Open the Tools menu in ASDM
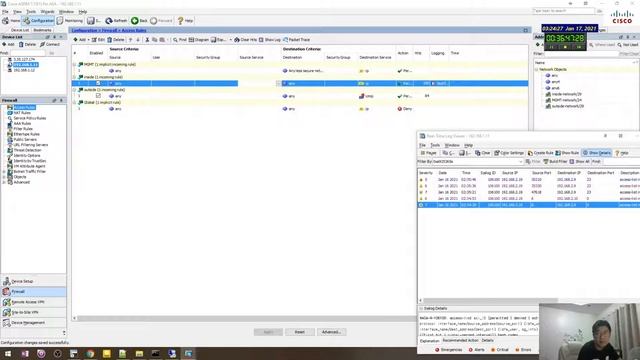640x360 pixels. [x=31, y=12]
